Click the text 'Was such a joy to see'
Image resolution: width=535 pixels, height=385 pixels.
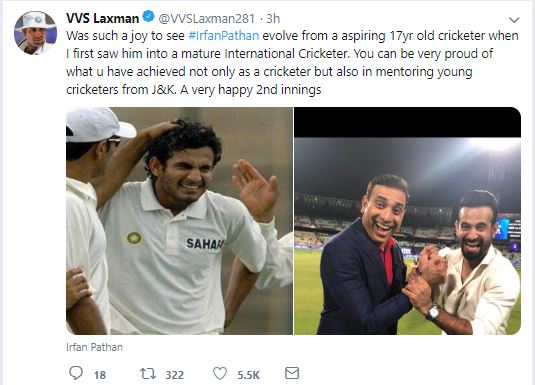tap(125, 36)
